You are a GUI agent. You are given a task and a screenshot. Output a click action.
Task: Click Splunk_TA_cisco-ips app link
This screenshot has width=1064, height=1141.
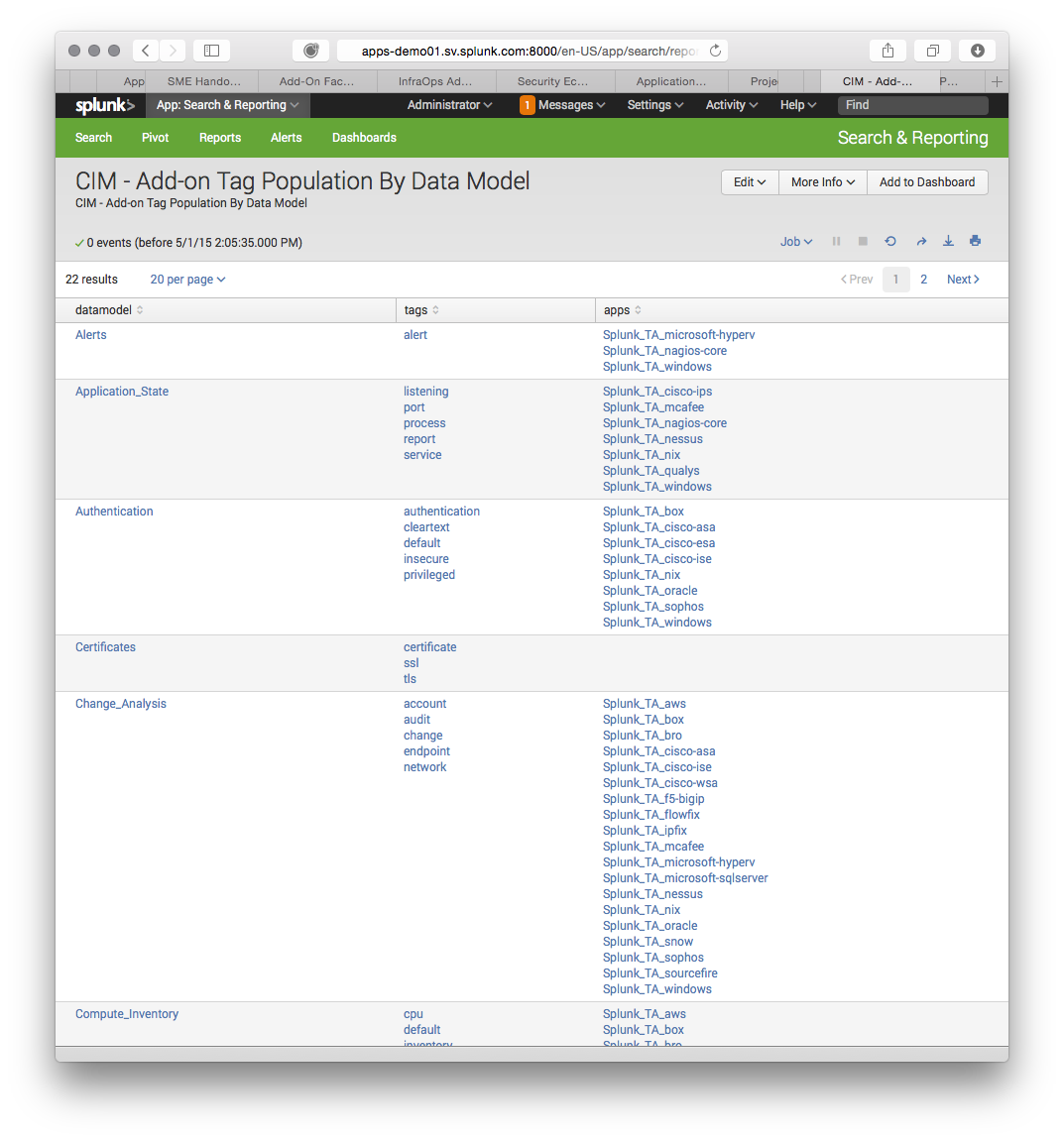click(657, 392)
